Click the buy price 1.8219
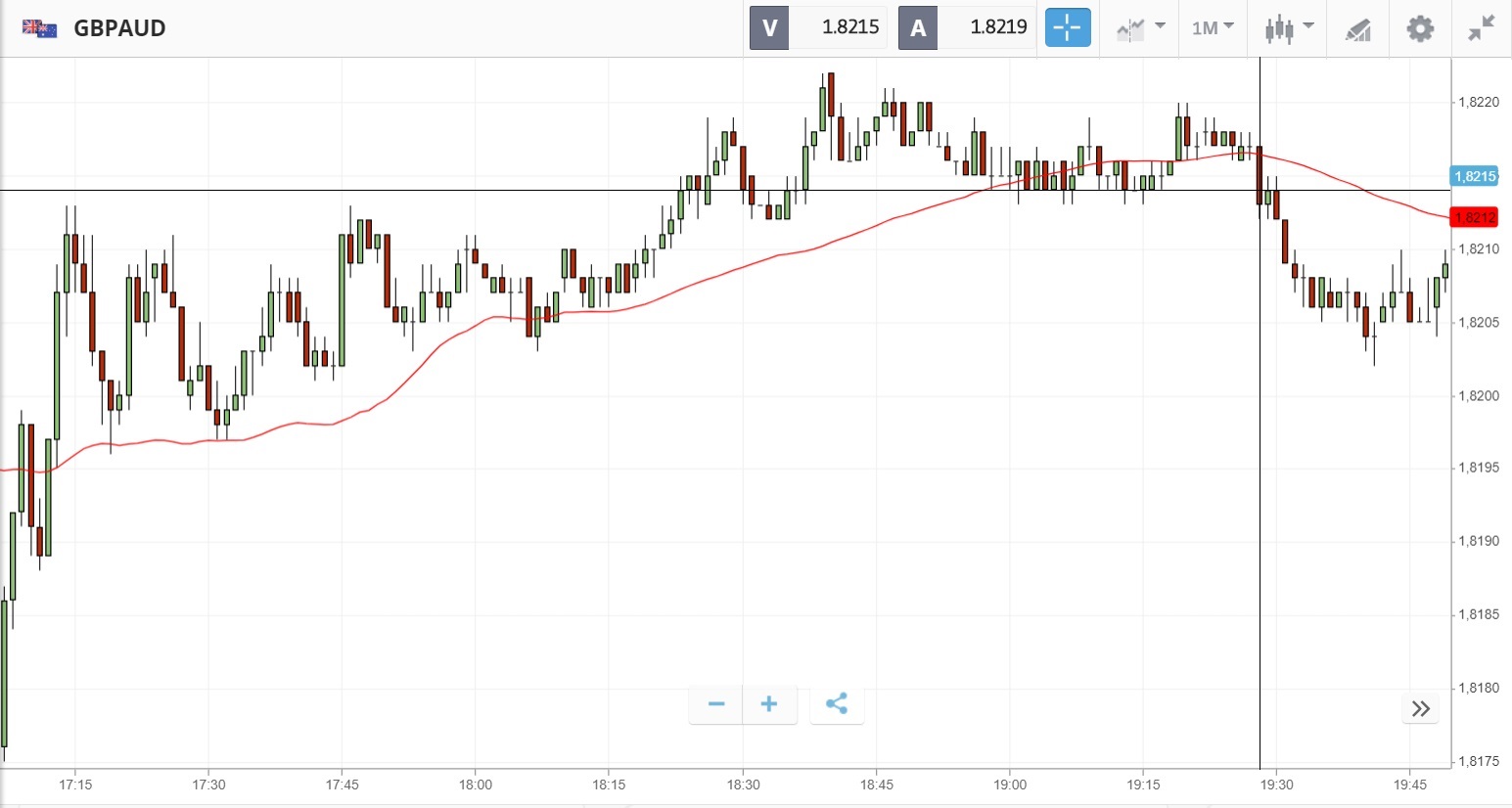This screenshot has width=1512, height=808. pyautogui.click(x=998, y=27)
